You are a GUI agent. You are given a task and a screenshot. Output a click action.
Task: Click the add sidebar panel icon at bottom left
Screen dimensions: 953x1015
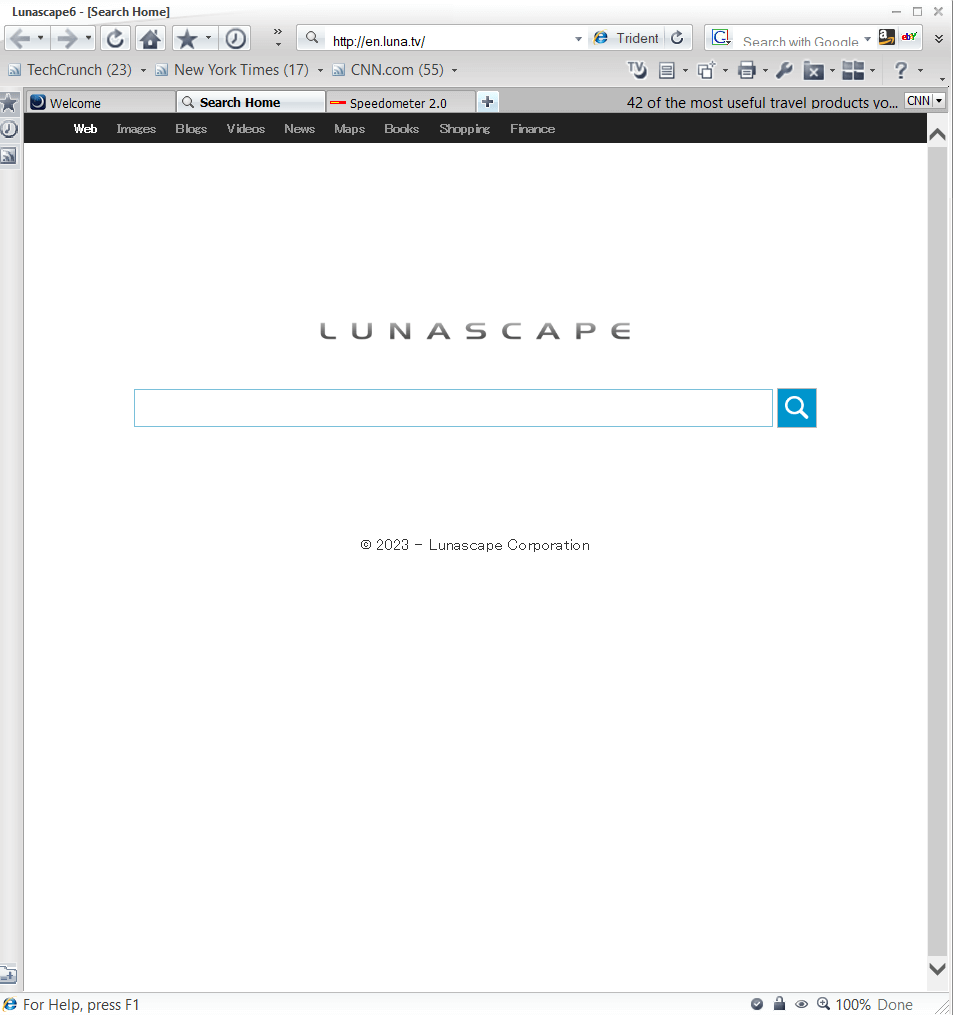pos(8,974)
